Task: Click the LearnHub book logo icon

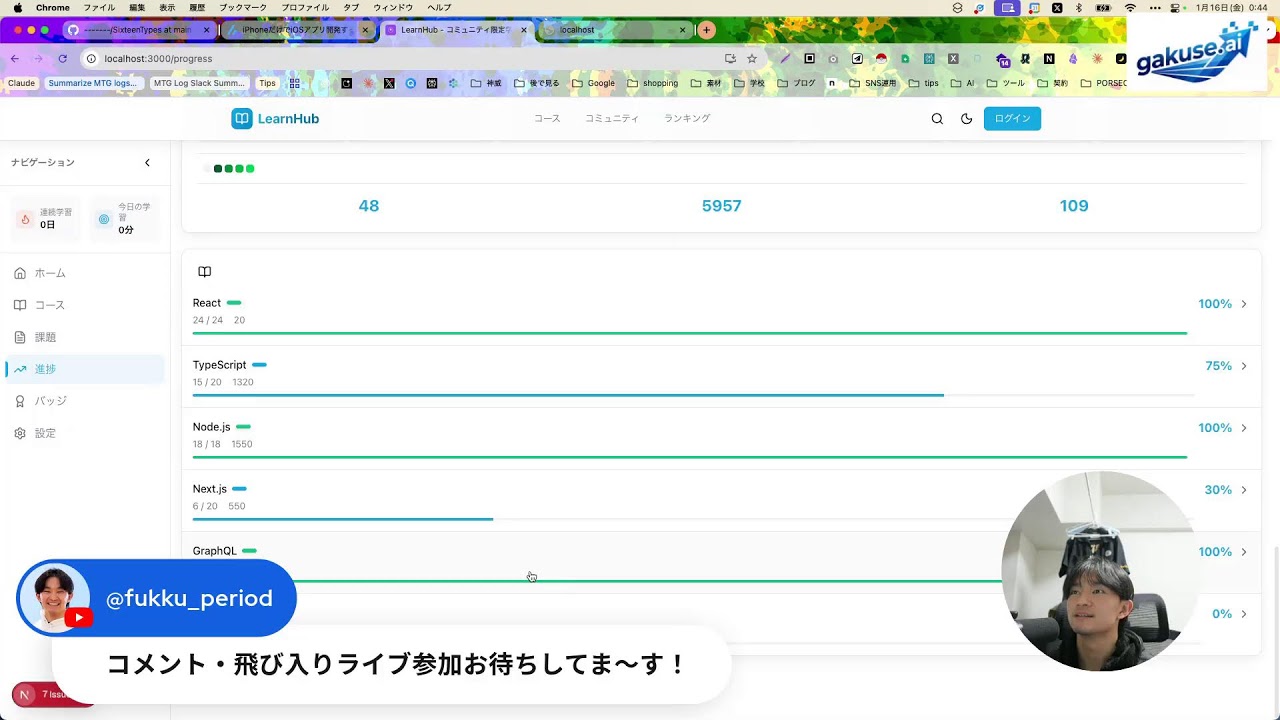Action: click(x=242, y=119)
